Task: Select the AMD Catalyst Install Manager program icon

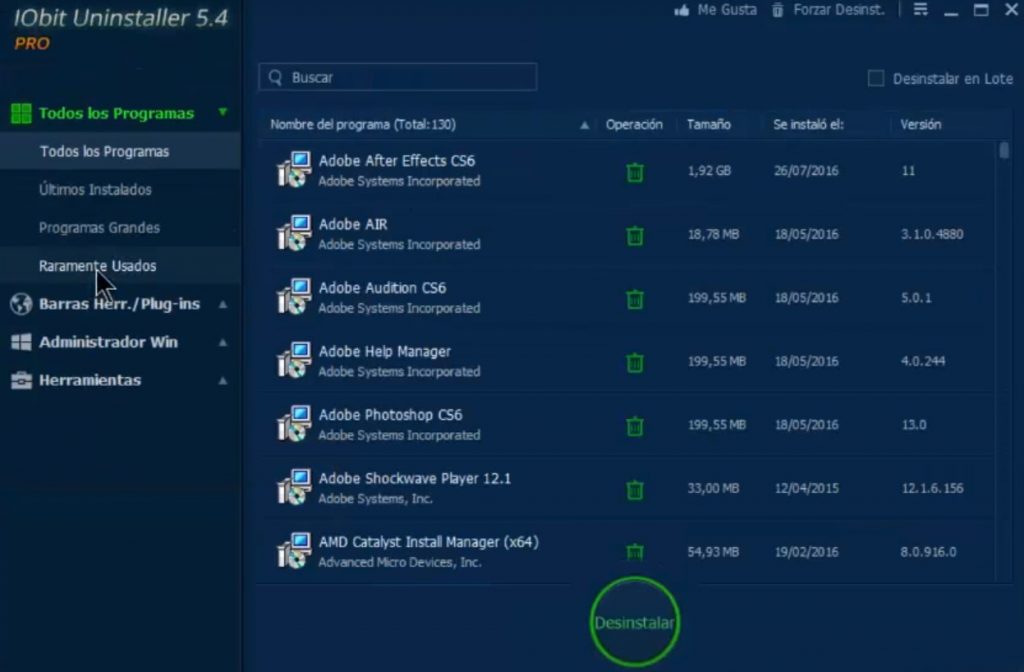Action: pyautogui.click(x=294, y=550)
